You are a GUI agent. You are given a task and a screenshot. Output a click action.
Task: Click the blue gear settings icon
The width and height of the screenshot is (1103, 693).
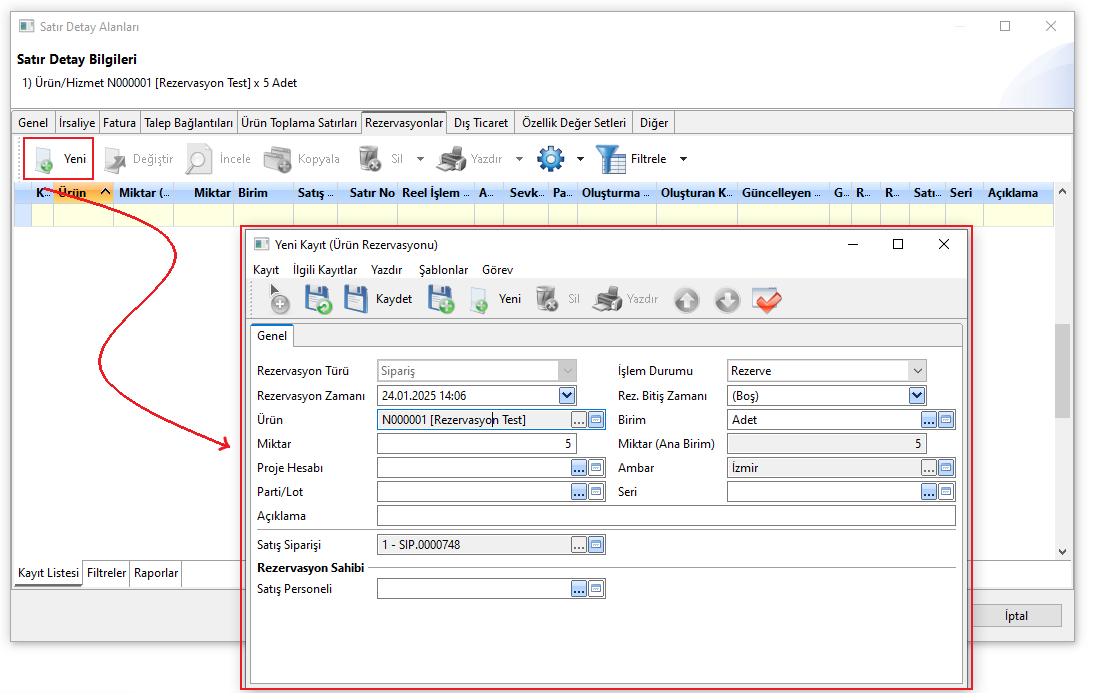[550, 159]
